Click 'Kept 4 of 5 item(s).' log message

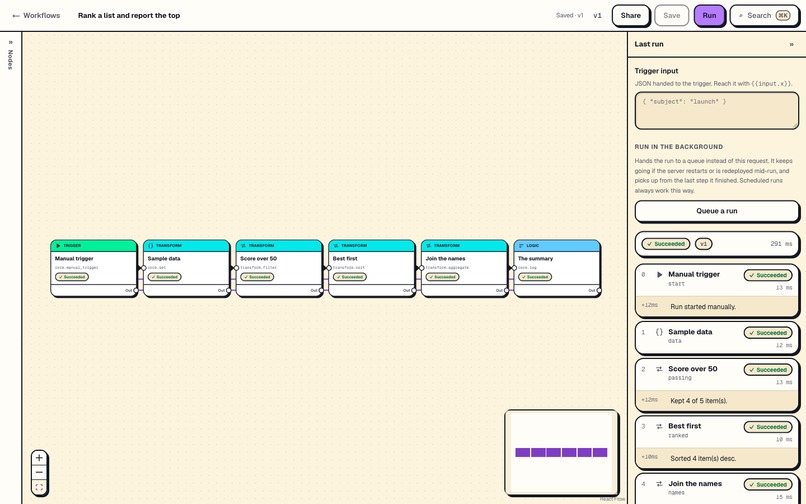tap(699, 401)
